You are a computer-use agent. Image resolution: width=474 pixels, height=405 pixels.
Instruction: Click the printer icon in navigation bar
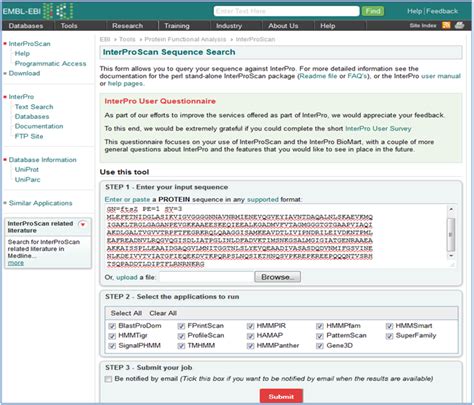pos(460,25)
